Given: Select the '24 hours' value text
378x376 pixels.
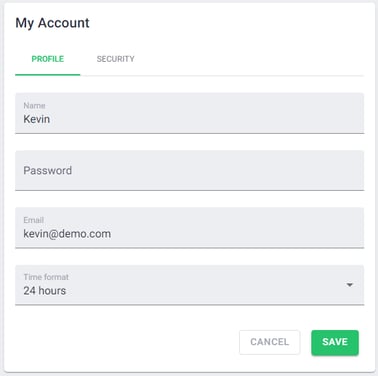Looking at the screenshot, I should pos(45,291).
